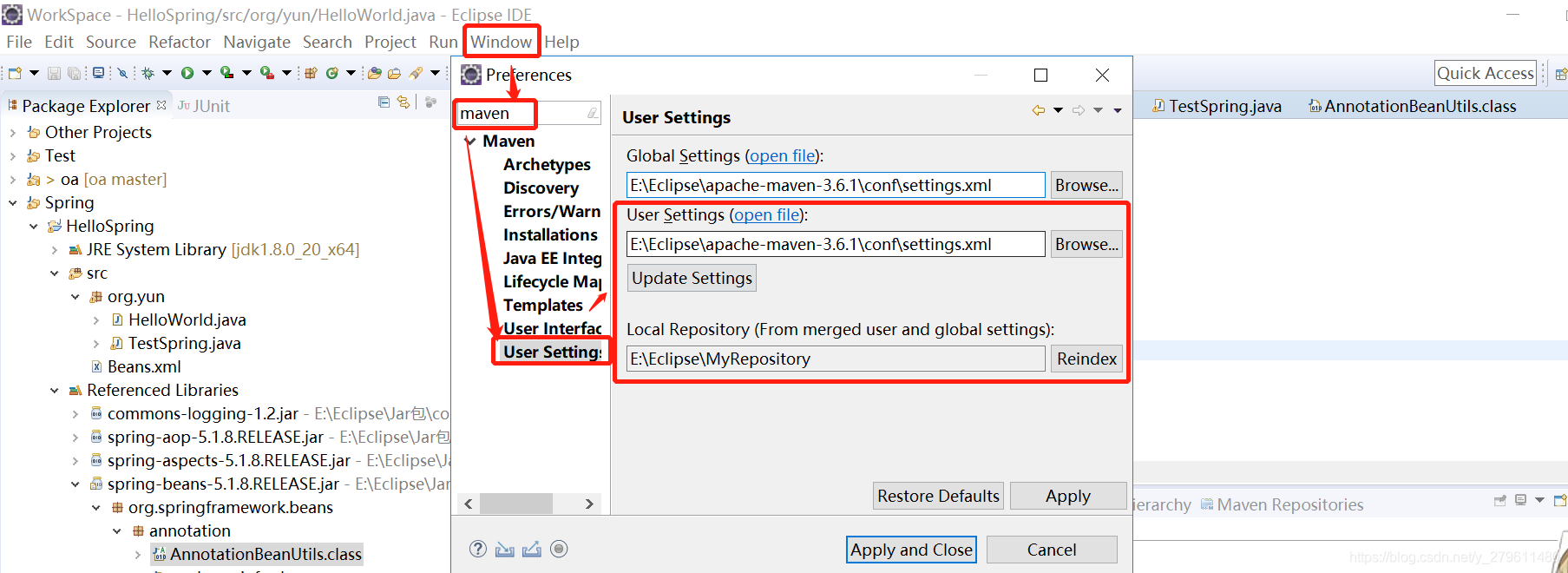Open the Preferences help question-mark icon

coord(478,549)
